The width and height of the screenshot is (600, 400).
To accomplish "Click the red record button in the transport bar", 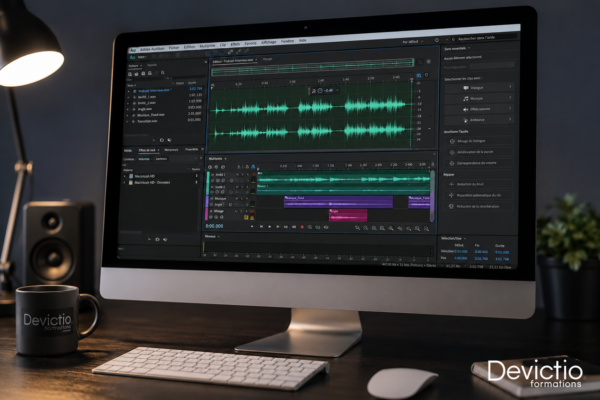I will 302,227.
